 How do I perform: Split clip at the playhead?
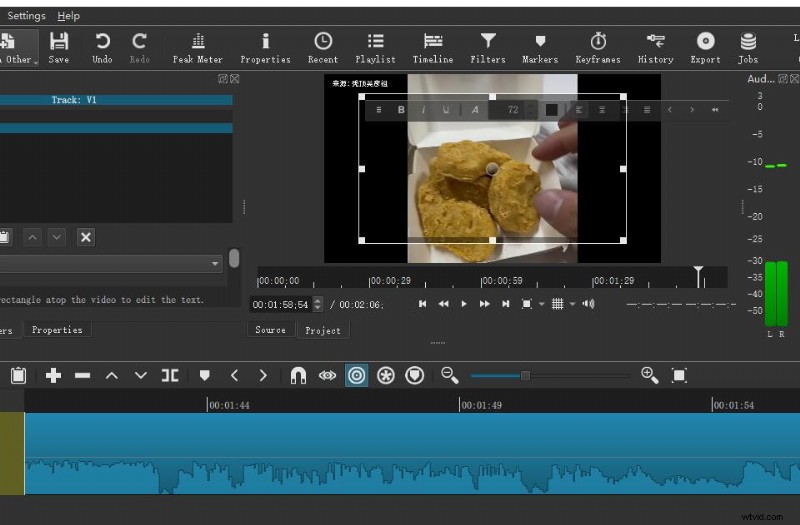coord(170,376)
